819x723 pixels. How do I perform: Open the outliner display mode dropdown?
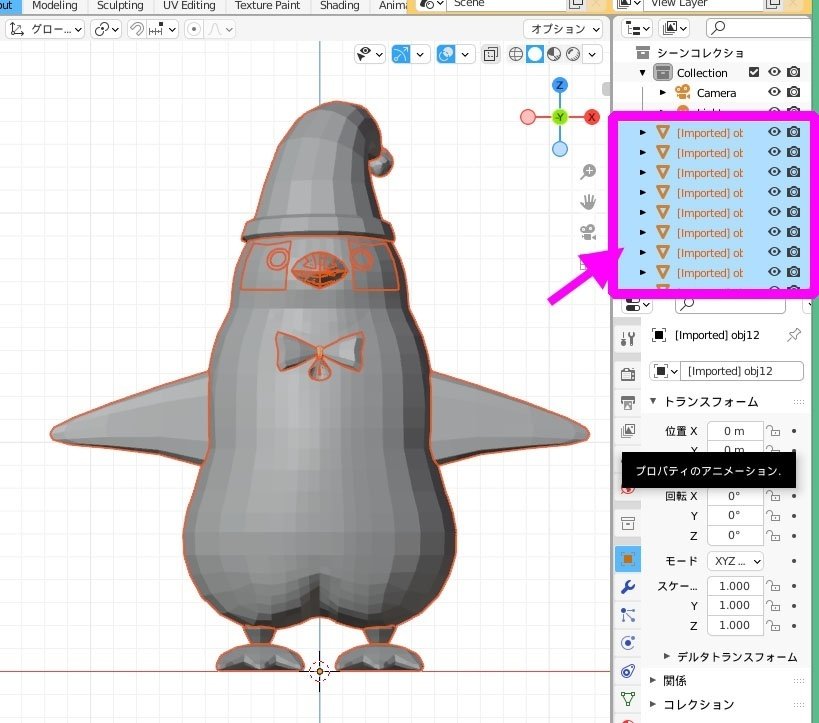(x=674, y=28)
